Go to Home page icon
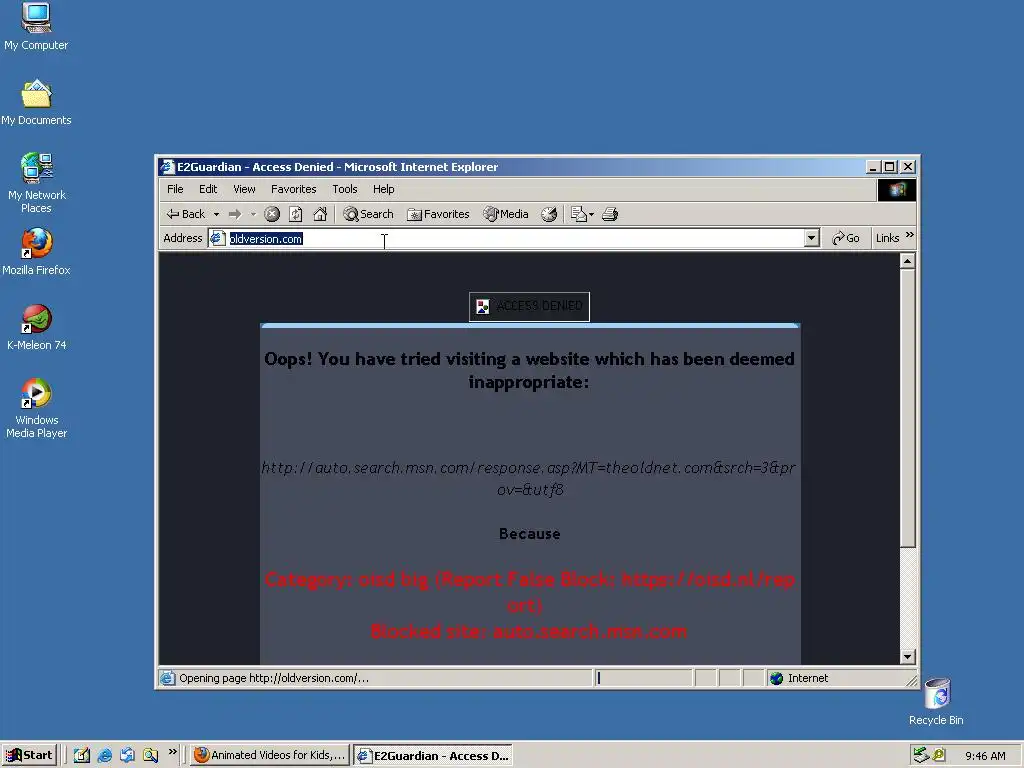The height and width of the screenshot is (768, 1024). tap(320, 214)
